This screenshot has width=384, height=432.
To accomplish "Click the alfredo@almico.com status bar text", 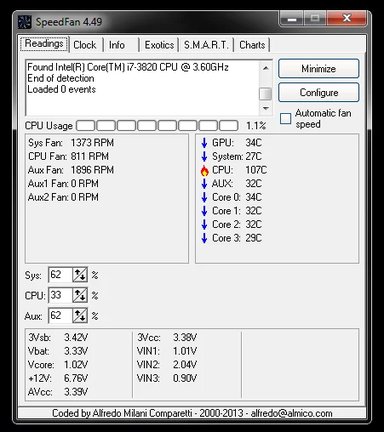I will (292, 414).
